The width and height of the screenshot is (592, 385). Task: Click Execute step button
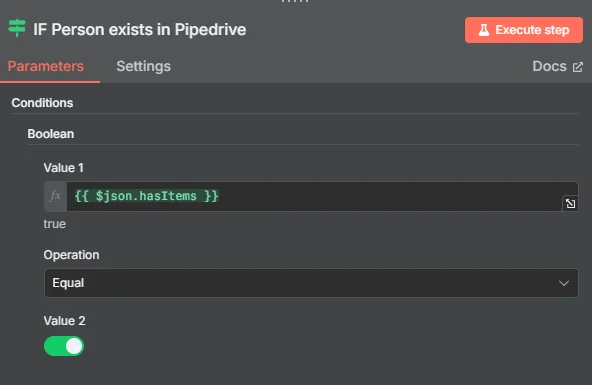(x=524, y=30)
